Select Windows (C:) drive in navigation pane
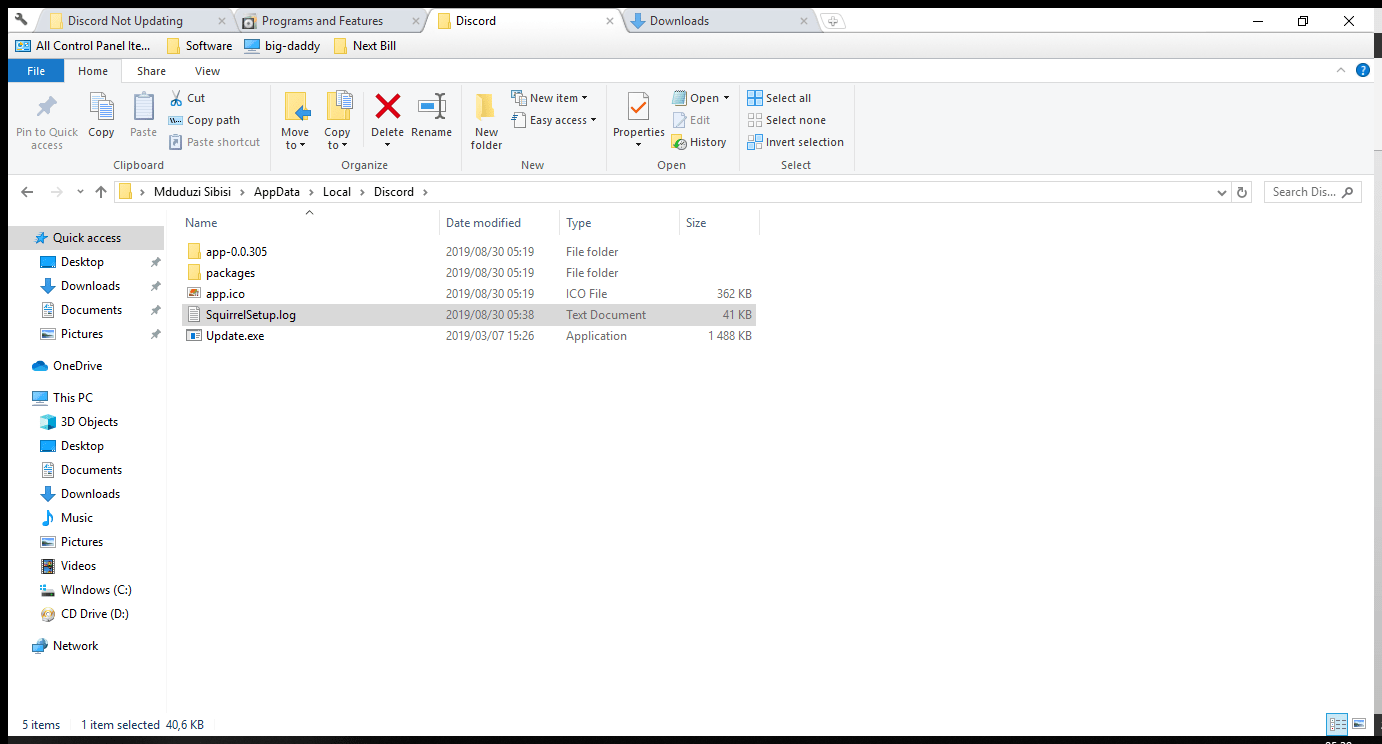This screenshot has height=744, width=1382. (x=96, y=590)
